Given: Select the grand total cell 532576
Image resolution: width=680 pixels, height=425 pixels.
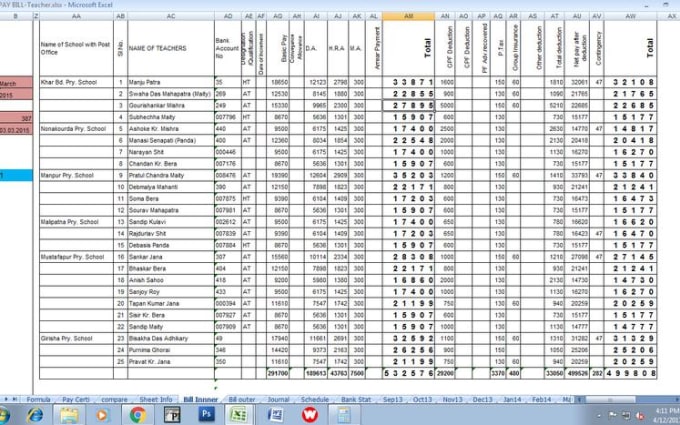Looking at the screenshot, I should [408, 373].
